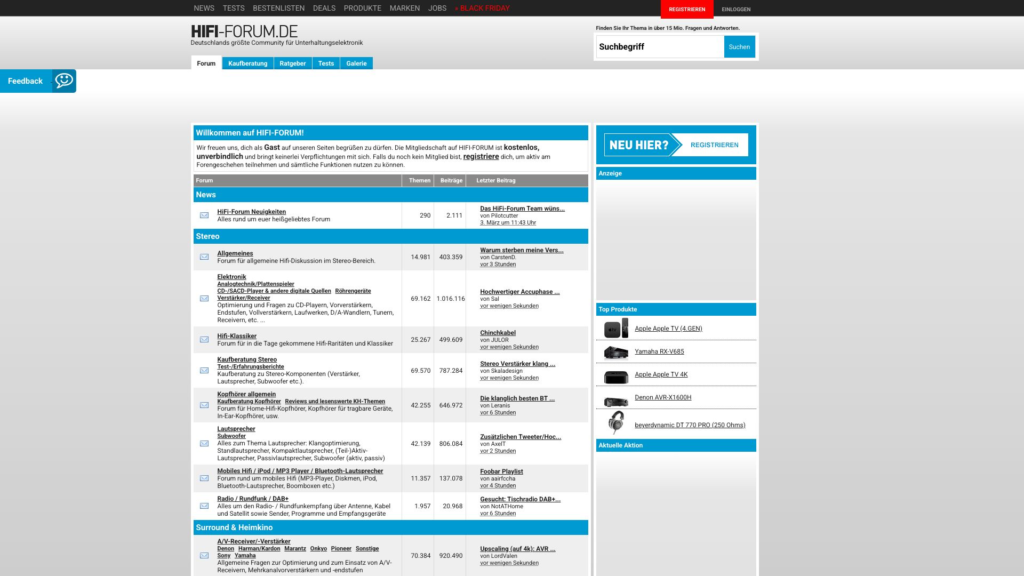Click the Suchen search button

pos(739,46)
